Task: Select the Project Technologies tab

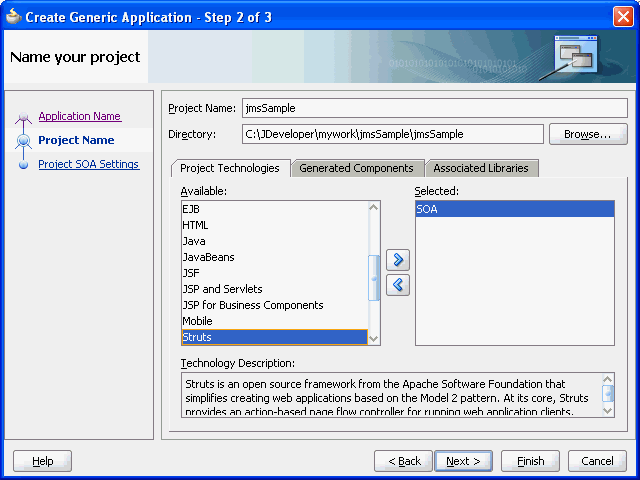Action: click(230, 168)
